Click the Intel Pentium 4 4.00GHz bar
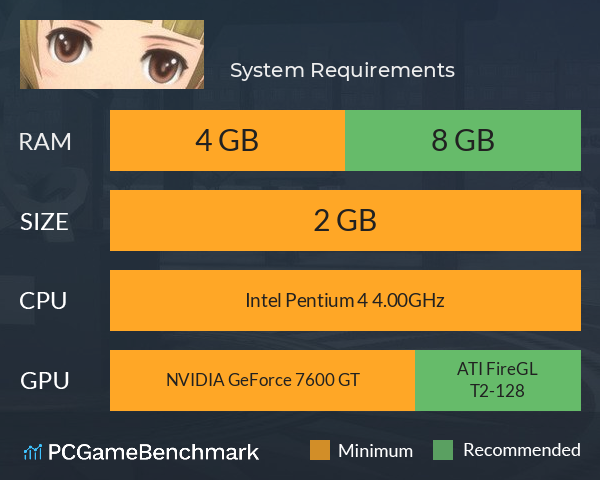600x480 pixels. coord(345,300)
